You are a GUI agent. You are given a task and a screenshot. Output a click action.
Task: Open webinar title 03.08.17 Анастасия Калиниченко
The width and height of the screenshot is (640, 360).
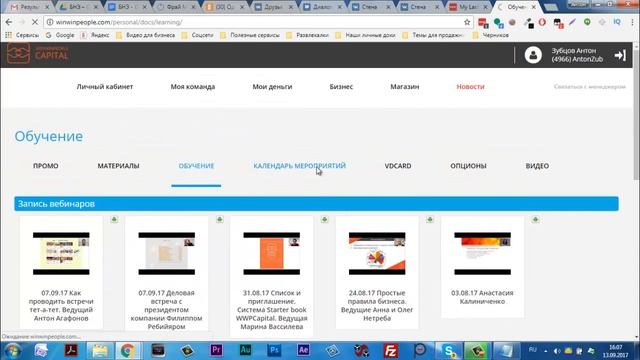tap(482, 297)
